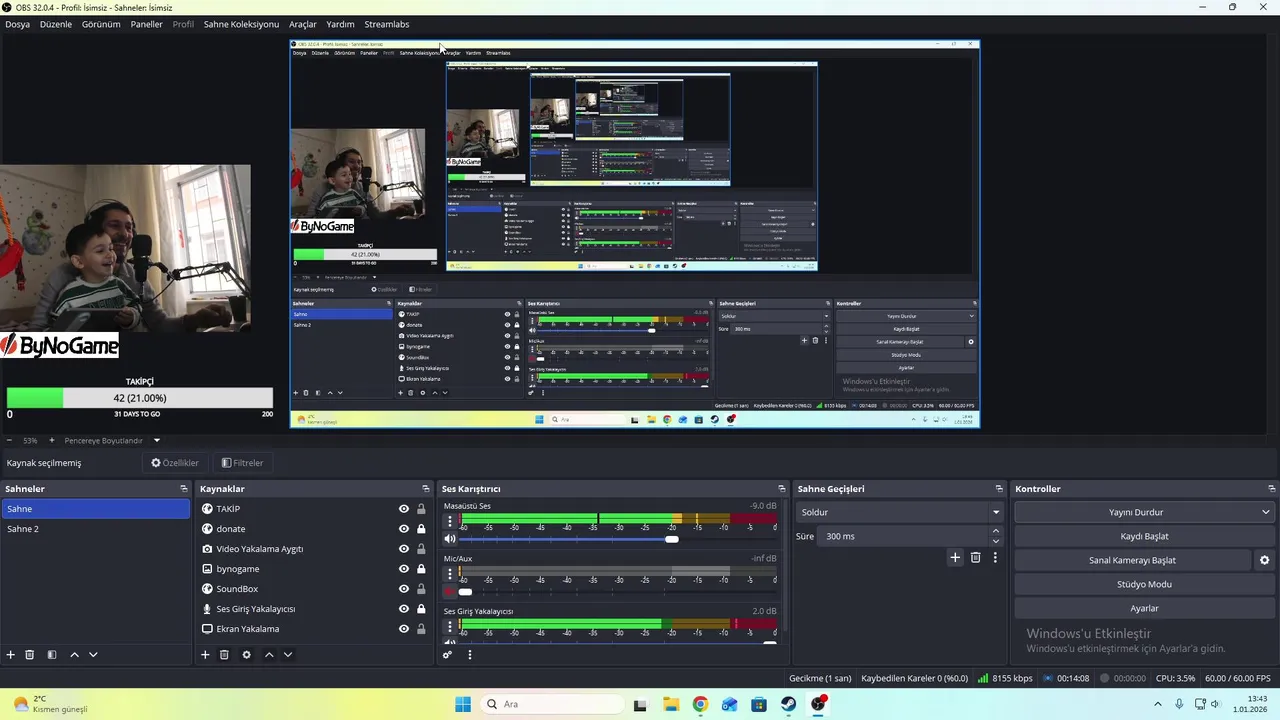The width and height of the screenshot is (1280, 720).
Task: Move source up with the Kaynaklar up arrow
Action: coord(269,655)
